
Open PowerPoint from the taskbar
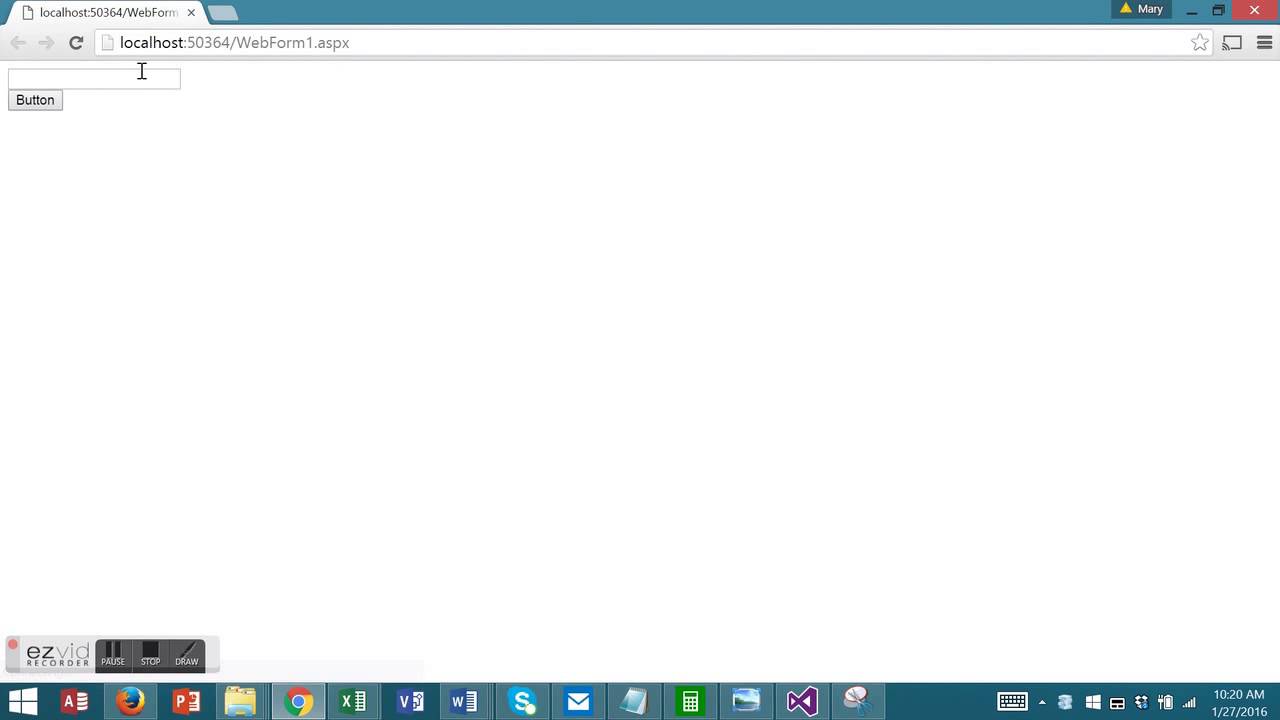coord(186,702)
